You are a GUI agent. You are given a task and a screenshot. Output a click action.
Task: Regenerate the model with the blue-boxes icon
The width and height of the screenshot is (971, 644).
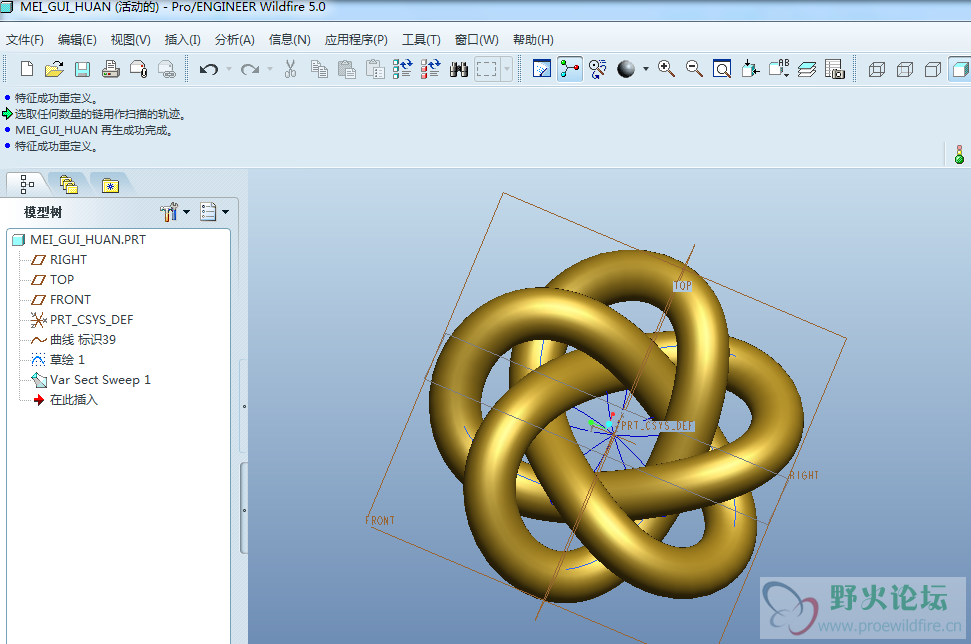(403, 69)
